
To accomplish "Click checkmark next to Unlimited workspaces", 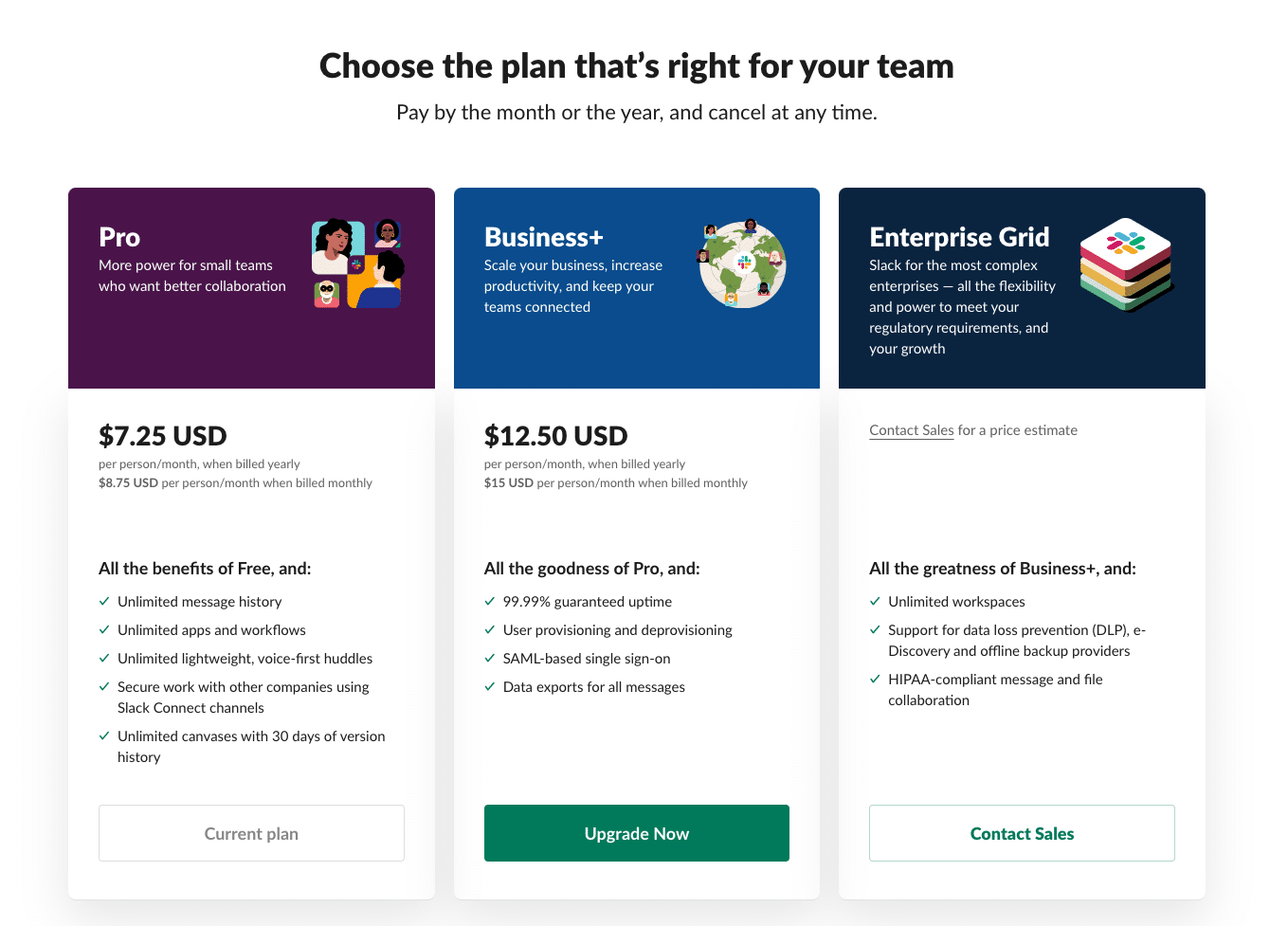I will (875, 601).
